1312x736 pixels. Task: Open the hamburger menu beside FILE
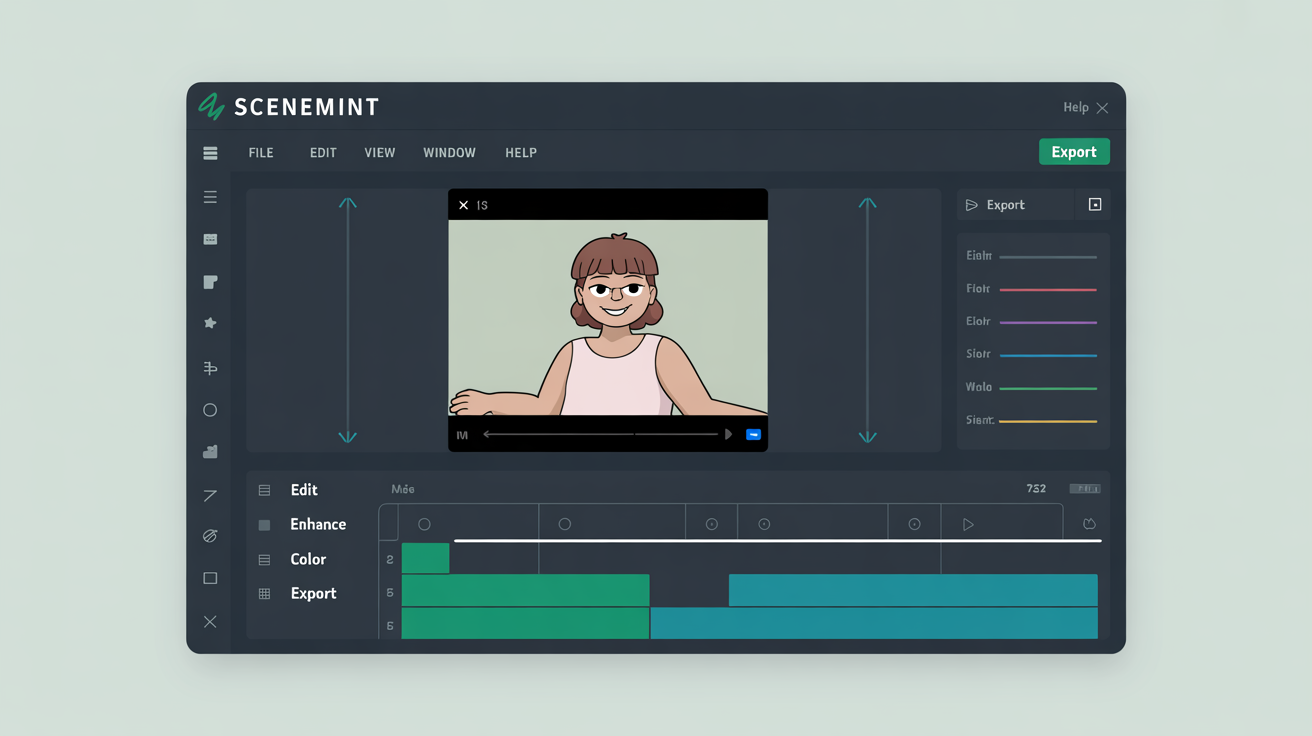[x=210, y=153]
